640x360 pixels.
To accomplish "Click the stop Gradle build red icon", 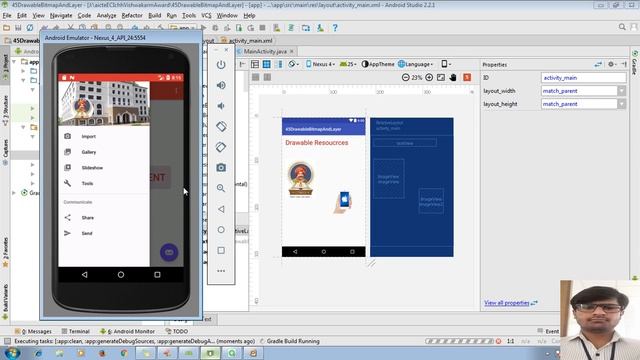I will tap(498, 341).
